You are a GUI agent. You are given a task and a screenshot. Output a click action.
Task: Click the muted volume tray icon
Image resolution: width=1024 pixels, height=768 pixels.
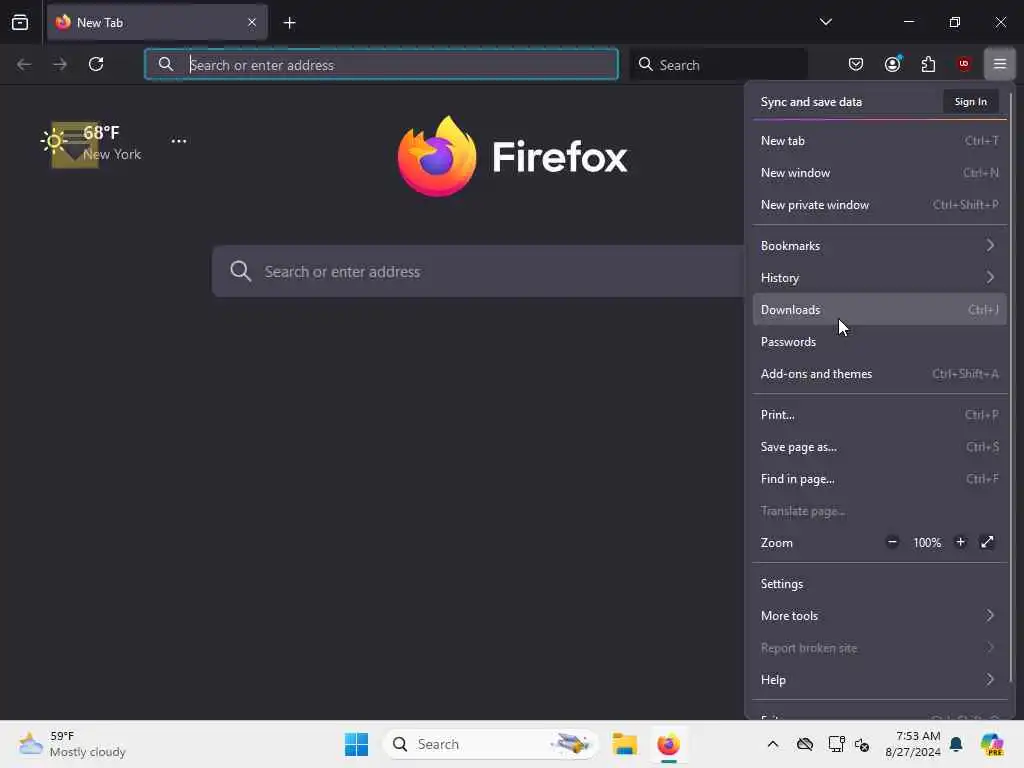pos(862,744)
